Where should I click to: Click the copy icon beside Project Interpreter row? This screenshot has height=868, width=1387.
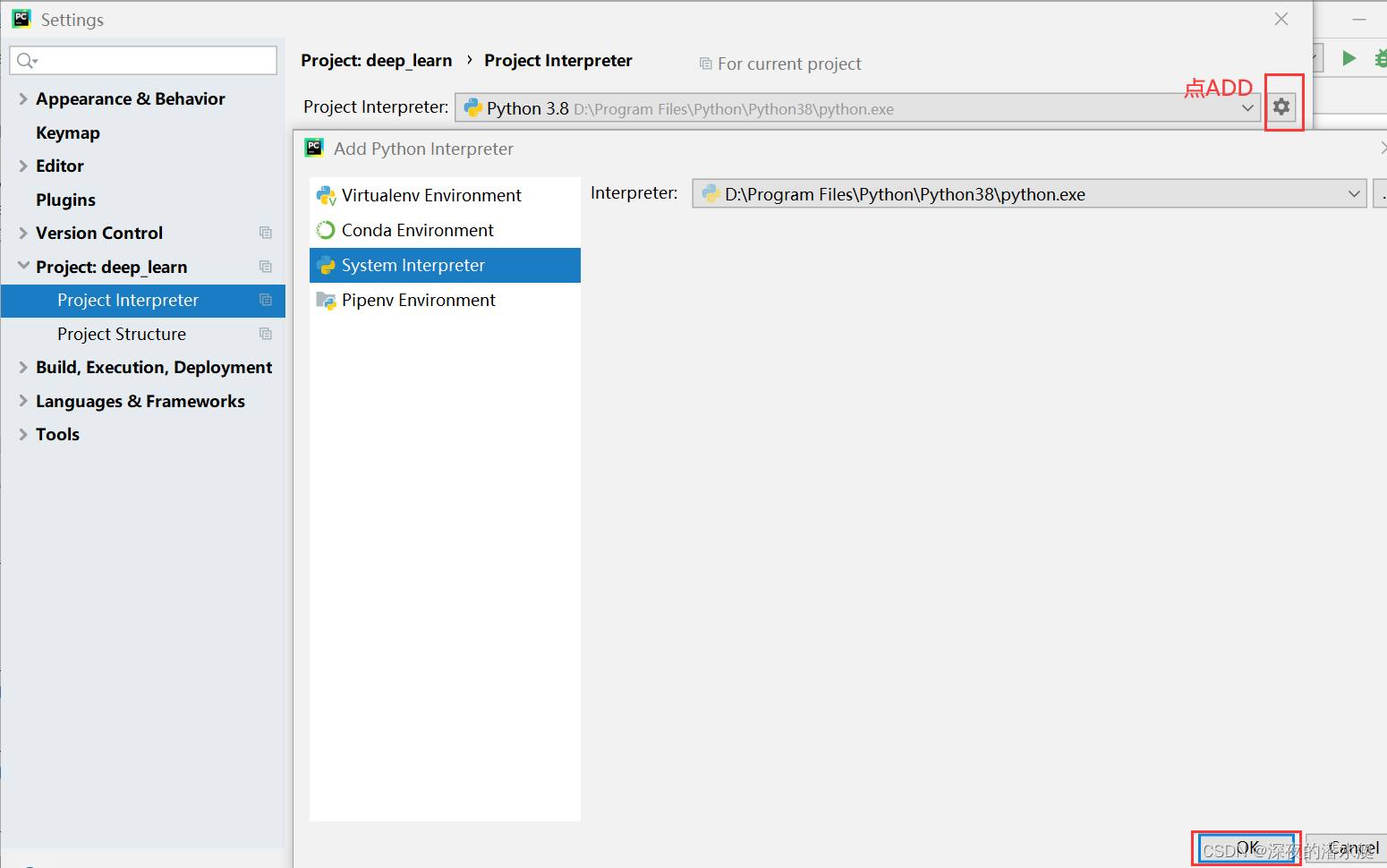coord(266,300)
